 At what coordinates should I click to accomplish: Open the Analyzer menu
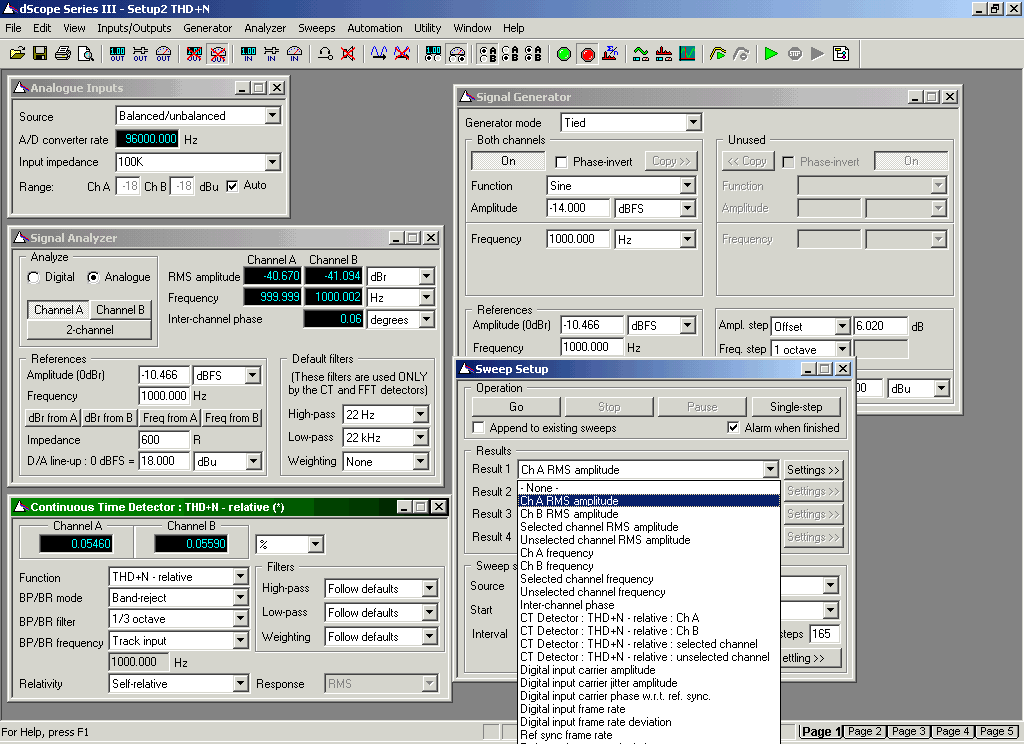264,28
